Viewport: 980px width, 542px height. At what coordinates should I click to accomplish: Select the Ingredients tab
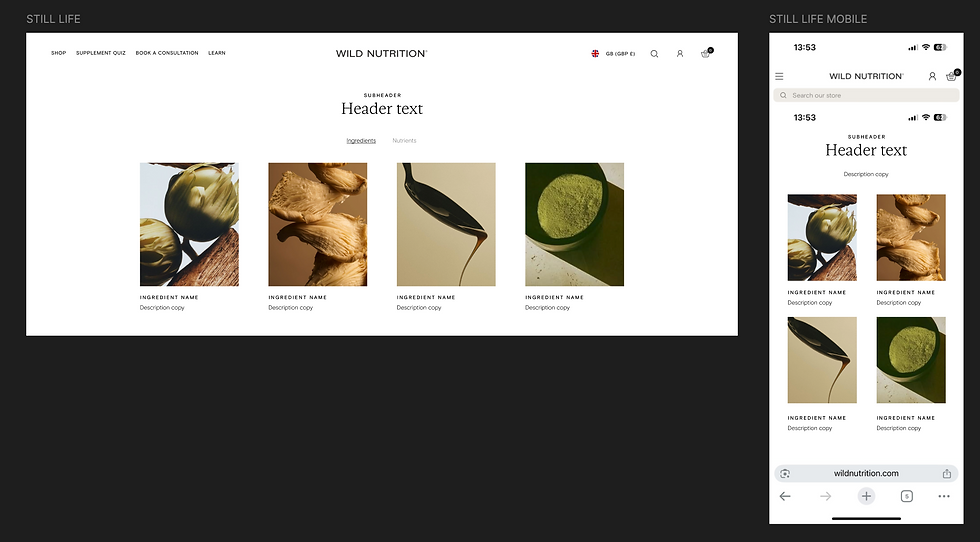[361, 141]
